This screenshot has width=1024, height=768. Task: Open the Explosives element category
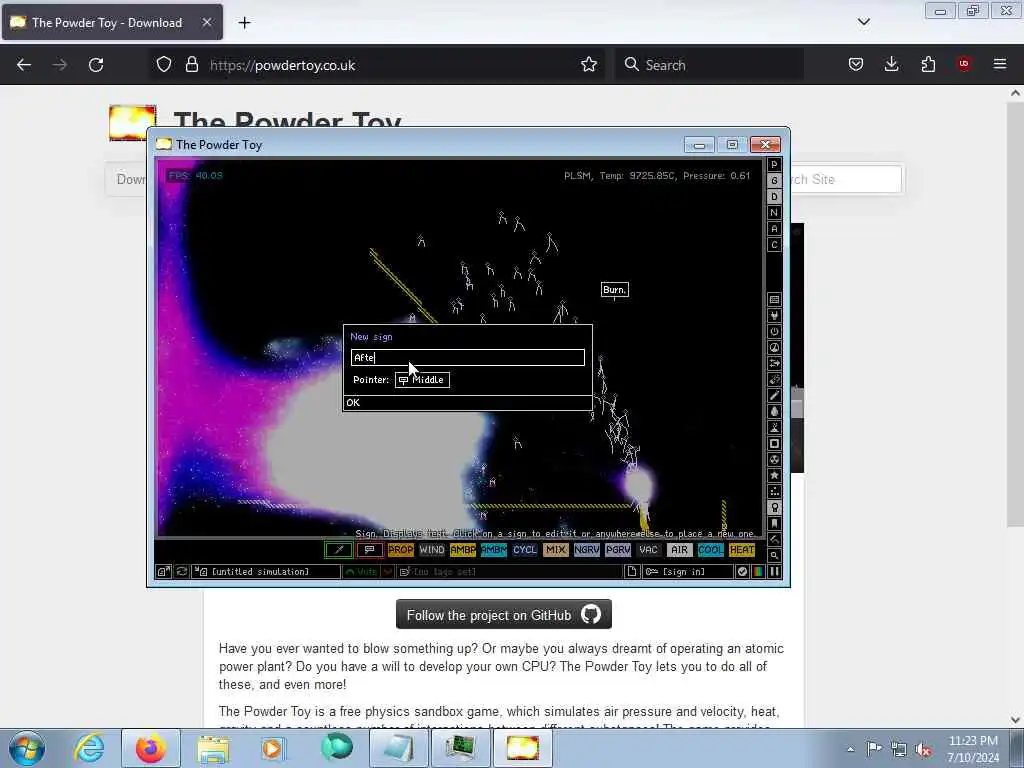(x=774, y=379)
